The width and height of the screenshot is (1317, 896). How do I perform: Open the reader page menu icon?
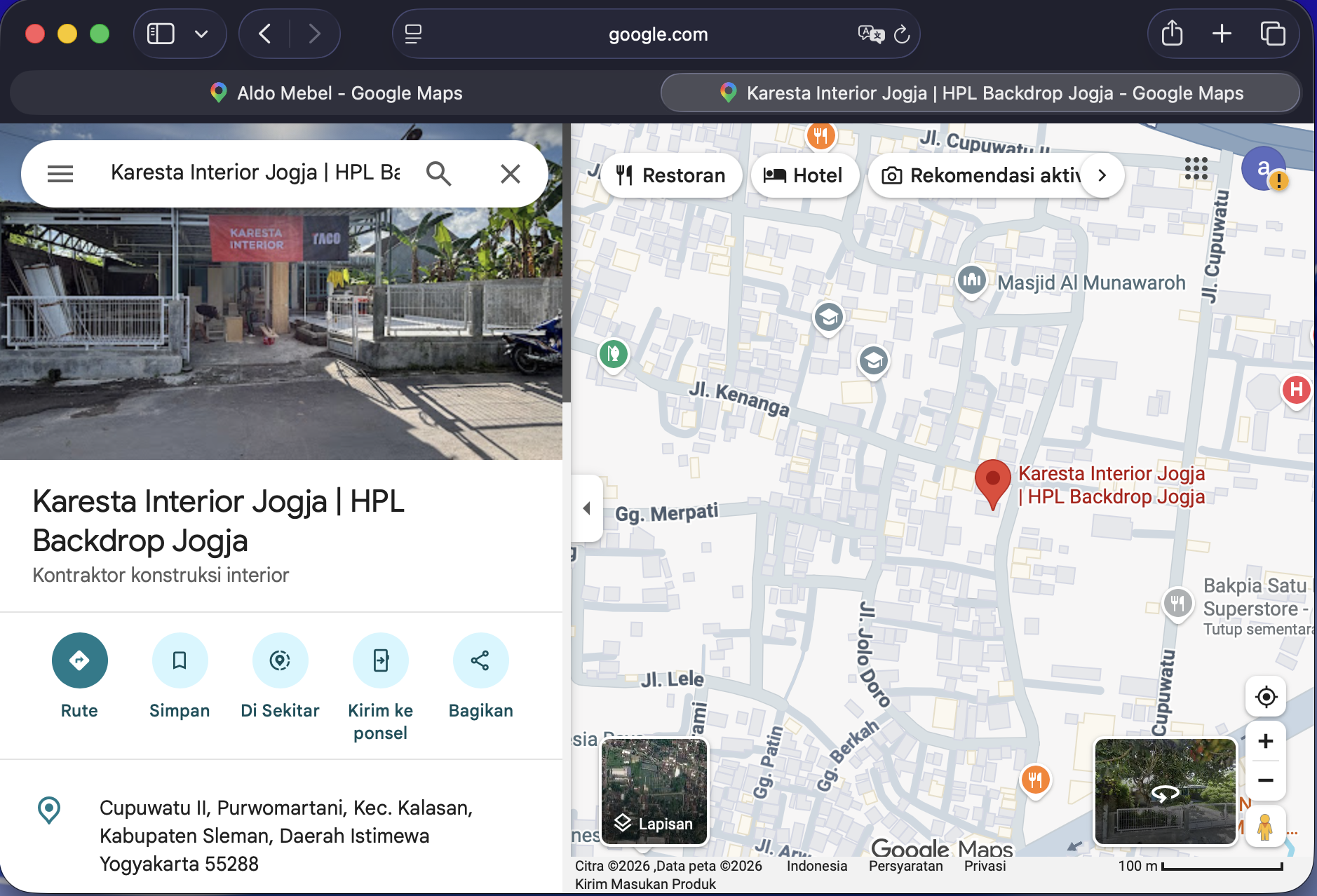click(414, 34)
